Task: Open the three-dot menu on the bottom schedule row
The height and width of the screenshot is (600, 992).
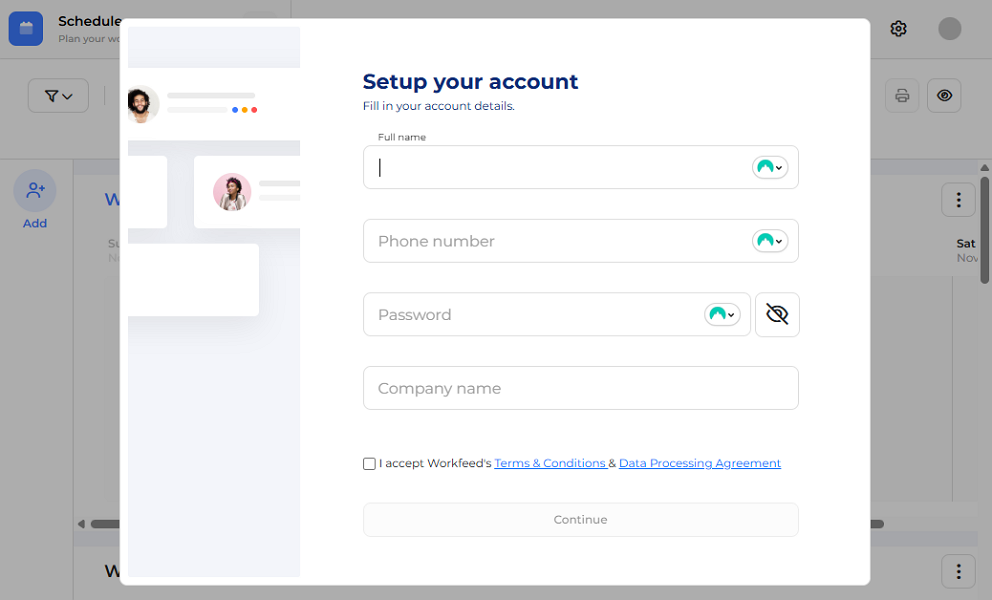Action: click(x=958, y=571)
